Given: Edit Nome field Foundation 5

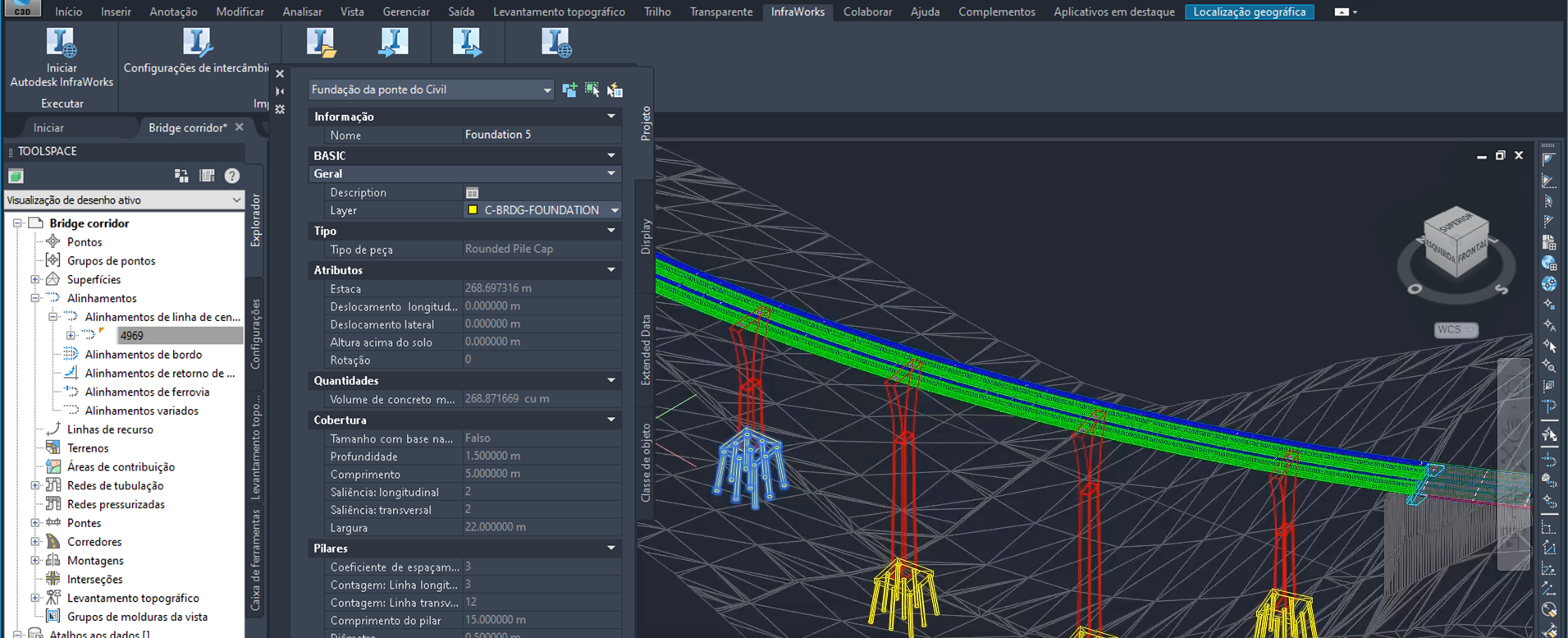Looking at the screenshot, I should click(x=541, y=135).
